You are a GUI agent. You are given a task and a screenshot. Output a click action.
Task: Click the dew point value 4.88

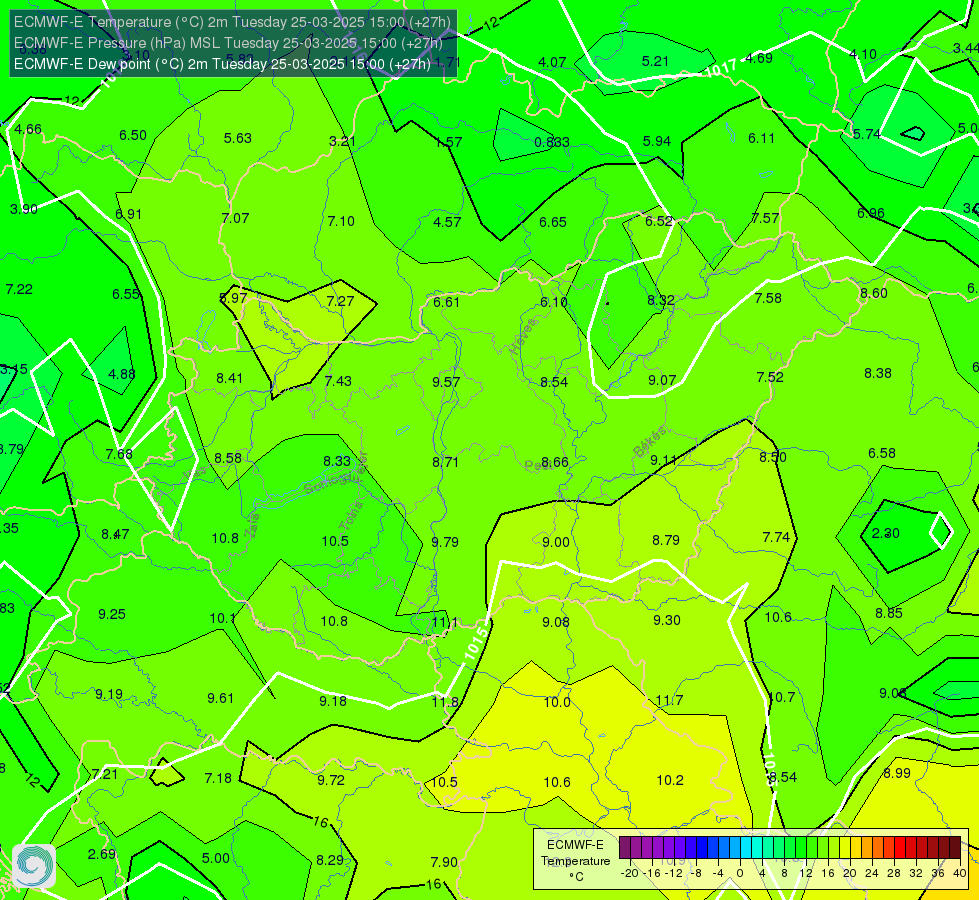tap(122, 374)
